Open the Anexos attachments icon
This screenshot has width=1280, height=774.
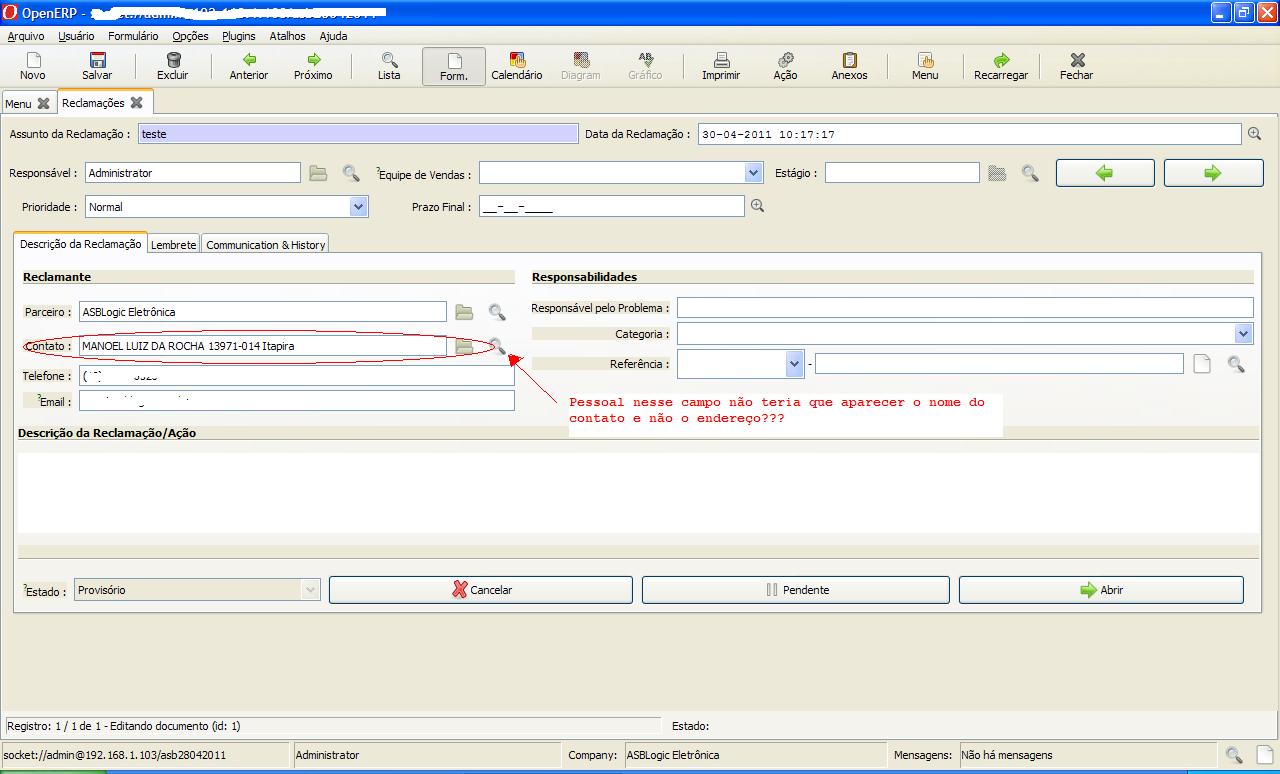click(849, 66)
